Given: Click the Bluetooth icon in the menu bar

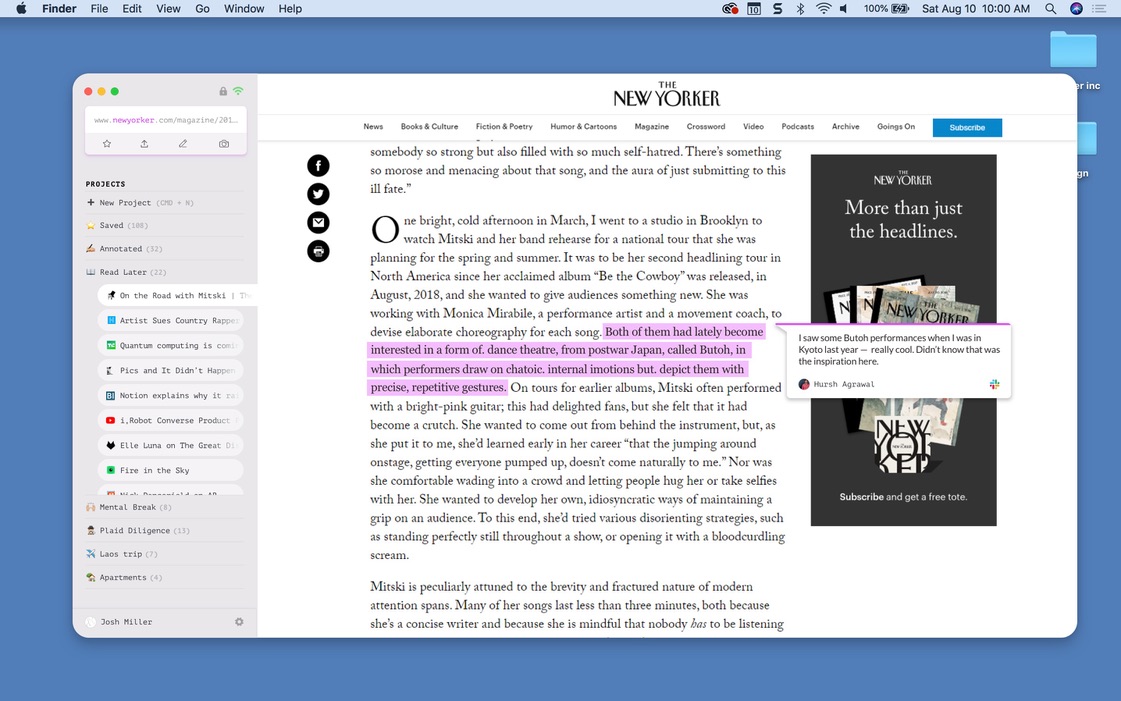Looking at the screenshot, I should pyautogui.click(x=800, y=9).
